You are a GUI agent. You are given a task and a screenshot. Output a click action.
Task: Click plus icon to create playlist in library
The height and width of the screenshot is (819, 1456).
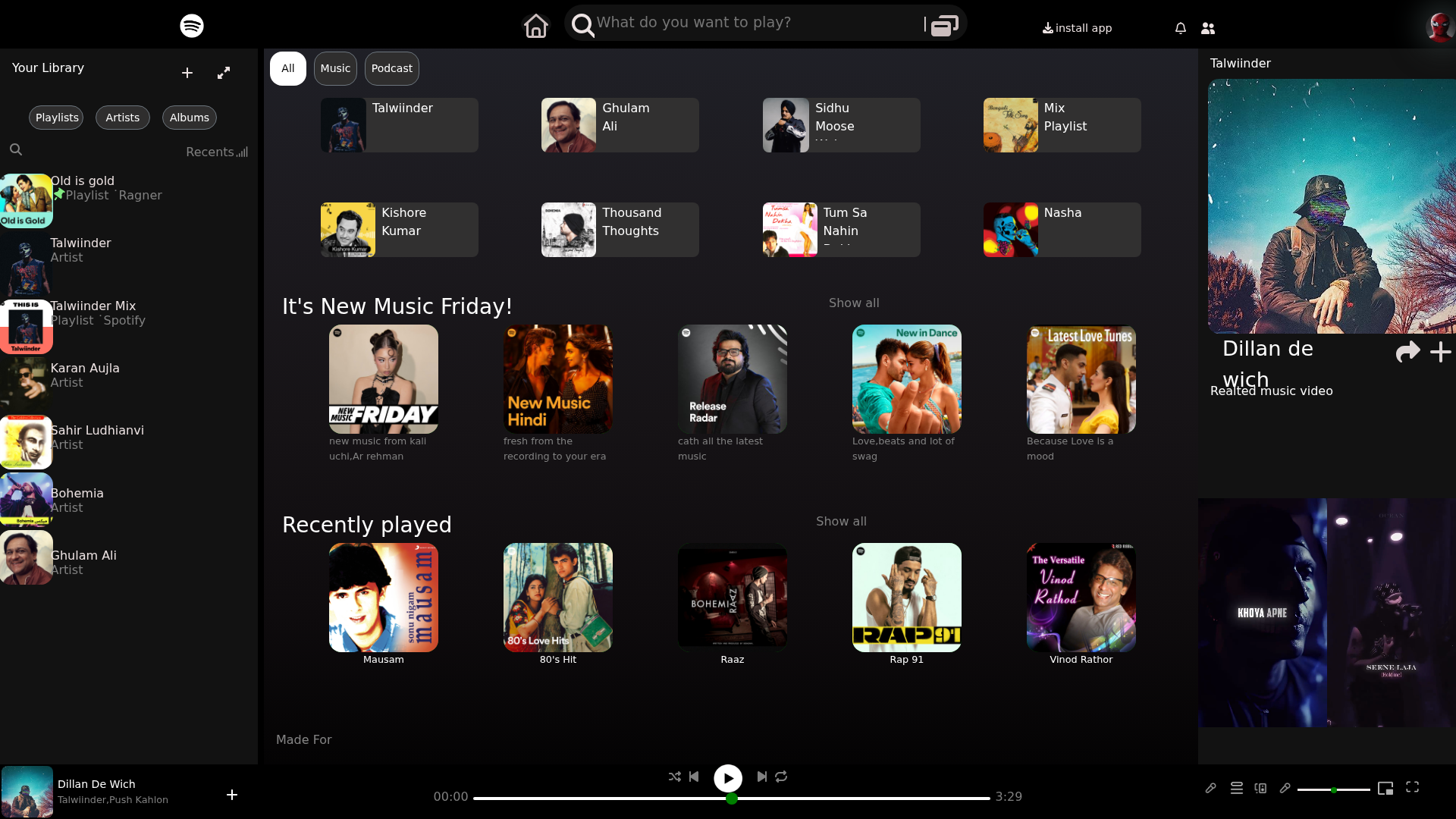click(x=187, y=73)
